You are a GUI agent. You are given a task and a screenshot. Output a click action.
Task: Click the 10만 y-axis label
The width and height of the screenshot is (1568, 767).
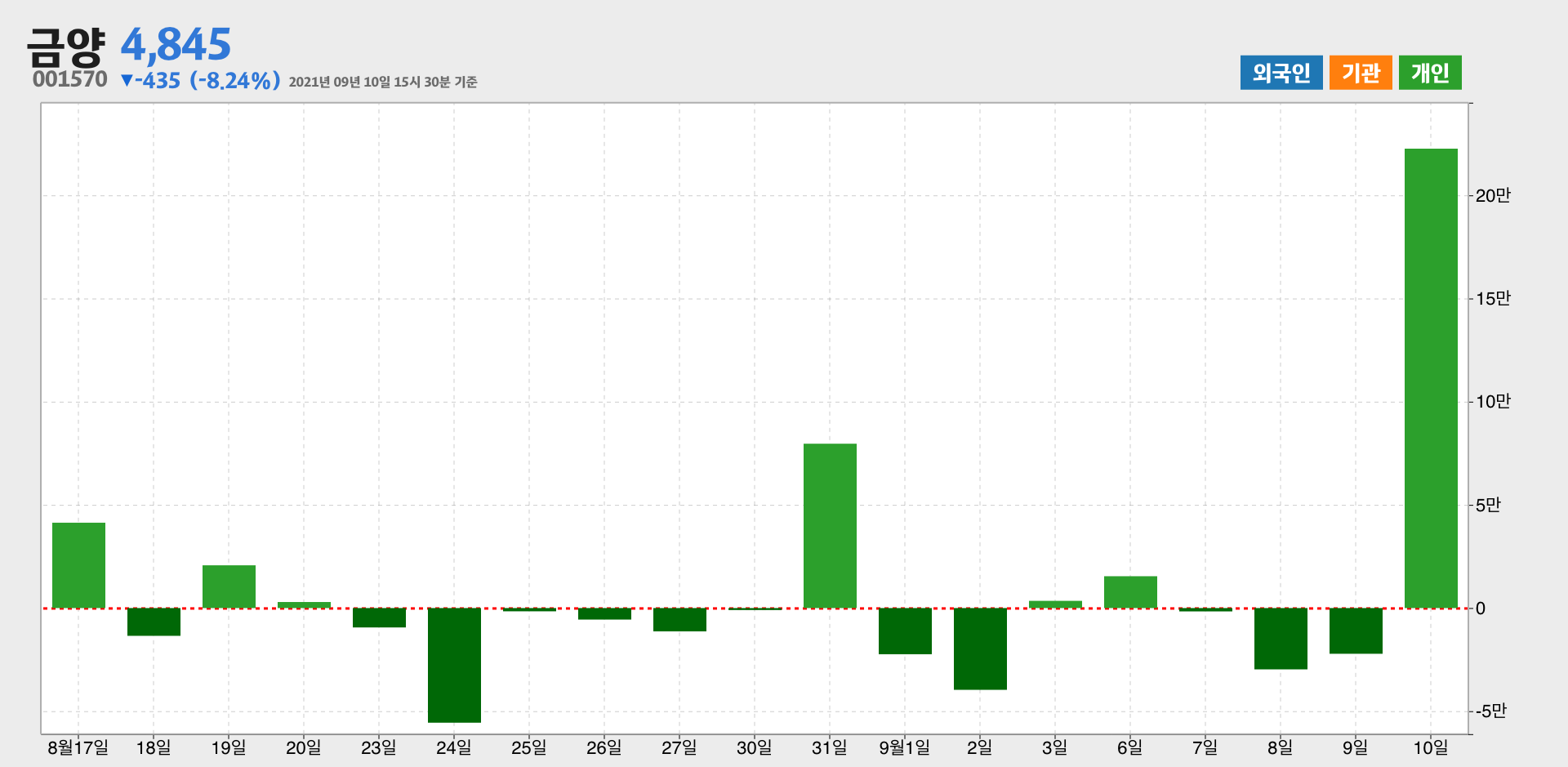click(1493, 401)
